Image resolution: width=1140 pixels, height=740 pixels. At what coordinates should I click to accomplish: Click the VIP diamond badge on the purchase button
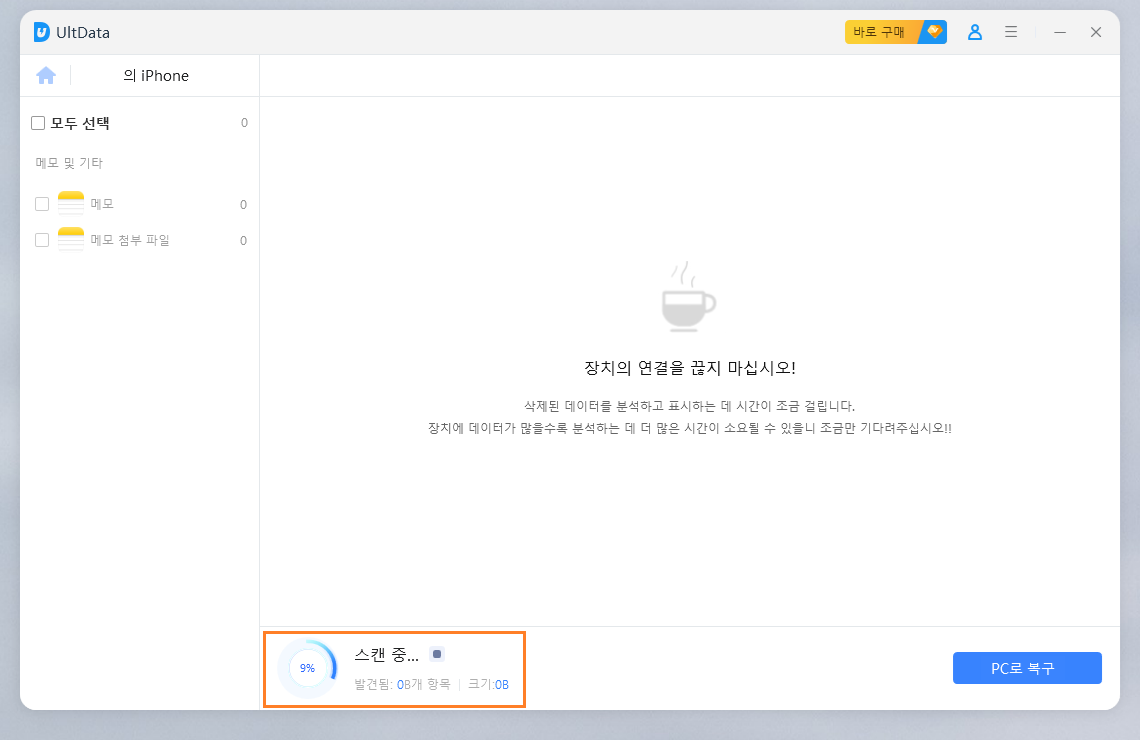click(932, 31)
